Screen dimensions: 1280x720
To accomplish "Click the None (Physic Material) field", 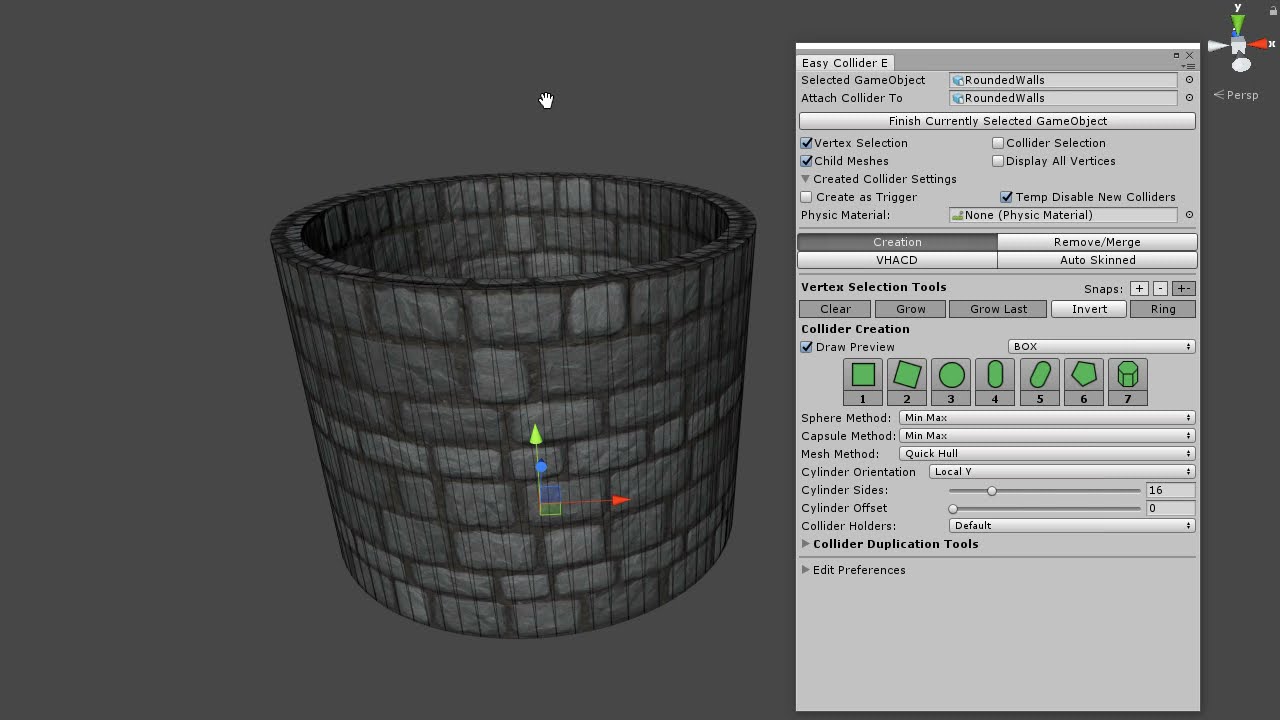I will click(x=1063, y=215).
